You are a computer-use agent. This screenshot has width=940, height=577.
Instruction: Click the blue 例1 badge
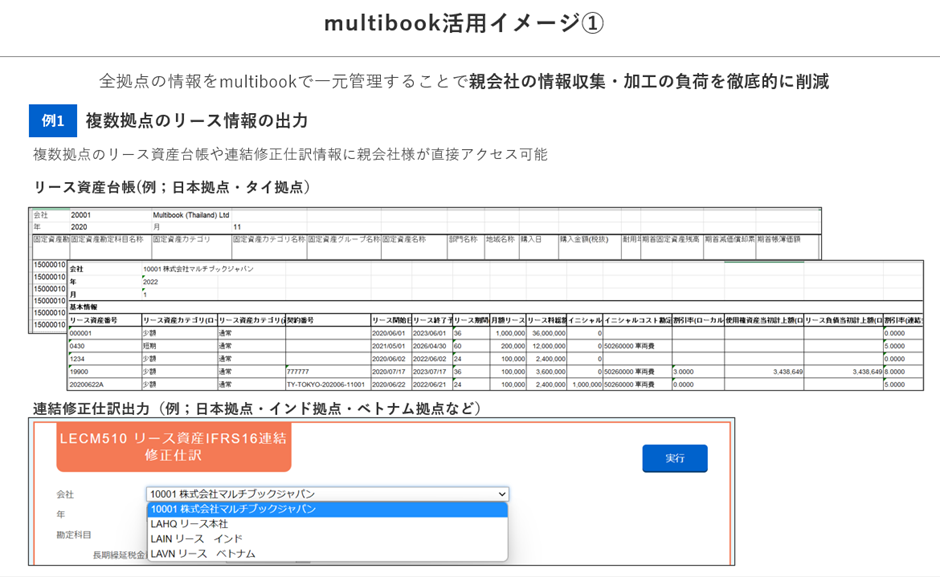click(x=53, y=121)
